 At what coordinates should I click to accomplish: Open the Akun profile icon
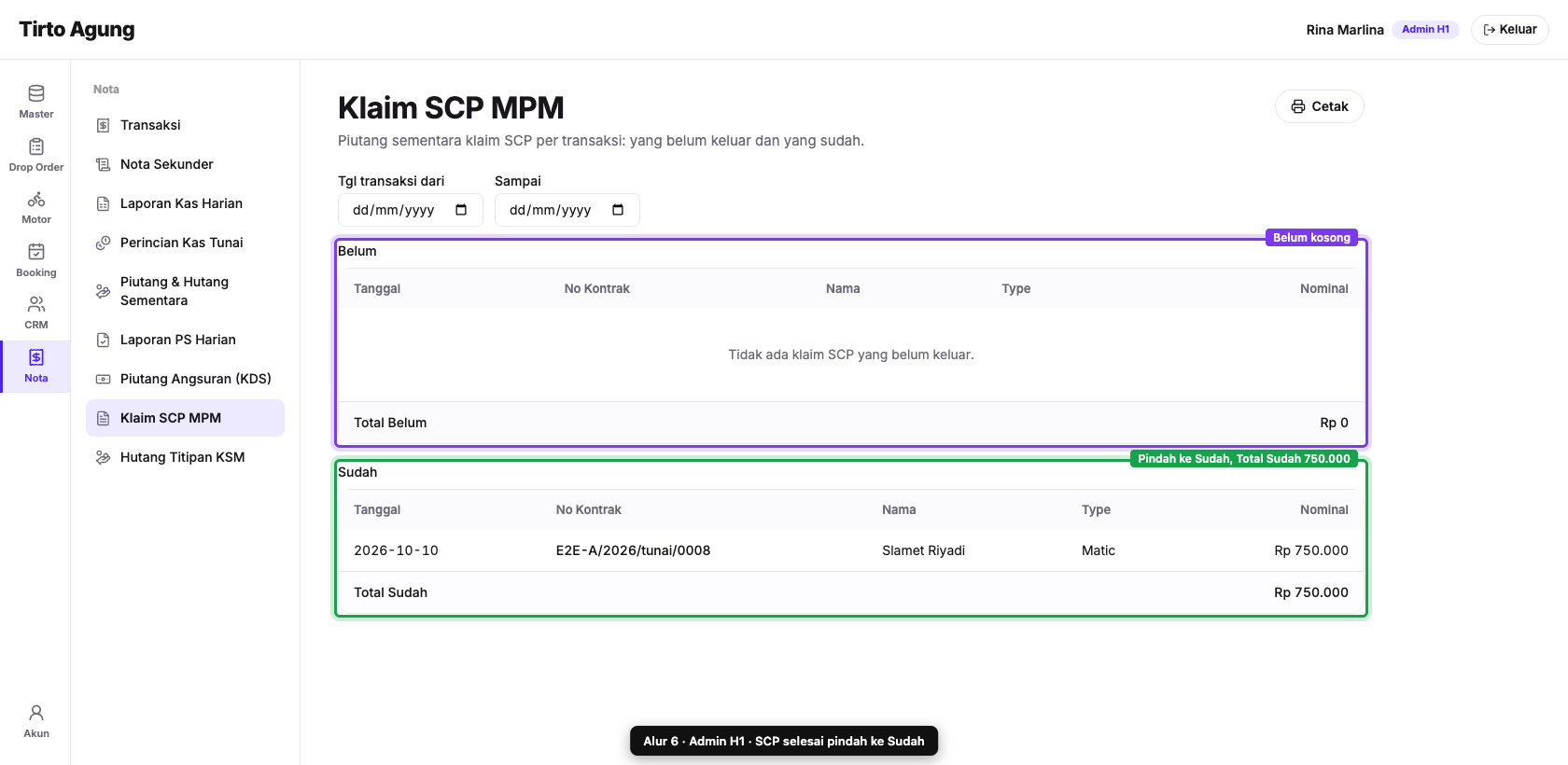36,713
